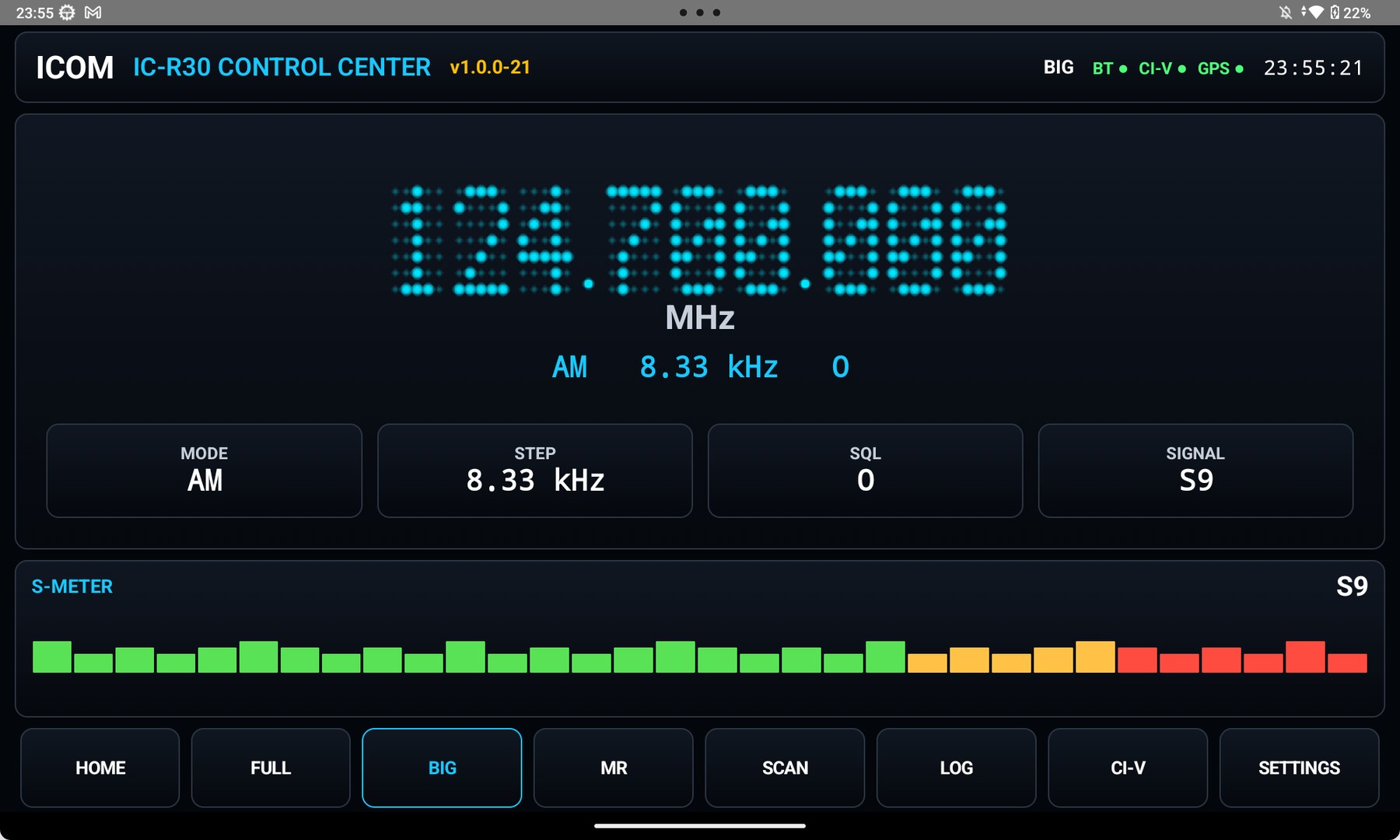The height and width of the screenshot is (840, 1400).
Task: Click the blue AM mode text under frequency
Action: (x=569, y=367)
